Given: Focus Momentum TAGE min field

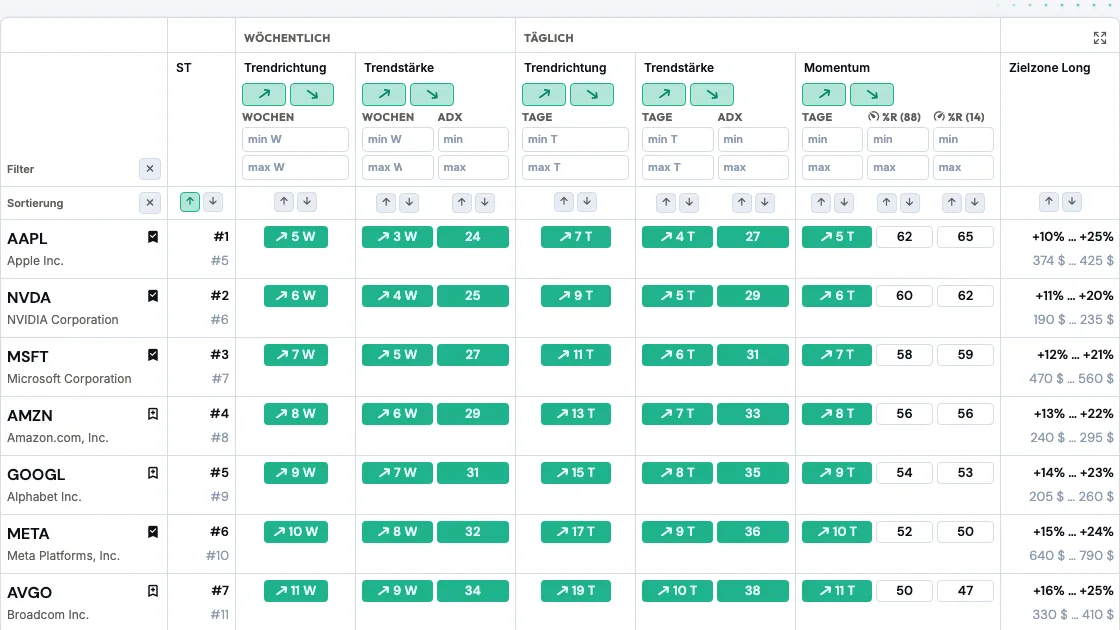Looking at the screenshot, I should (x=833, y=139).
